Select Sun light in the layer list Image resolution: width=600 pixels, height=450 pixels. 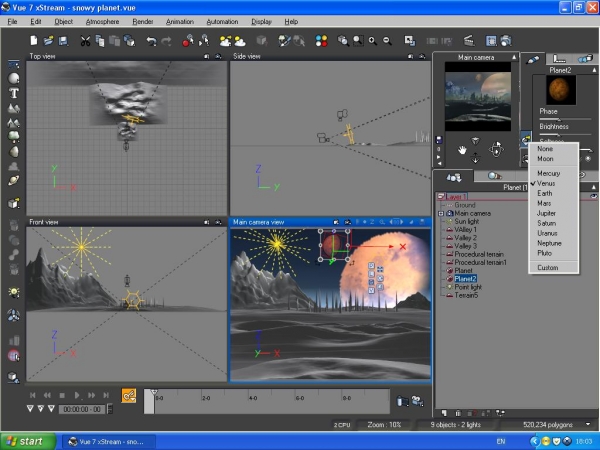click(x=466, y=222)
